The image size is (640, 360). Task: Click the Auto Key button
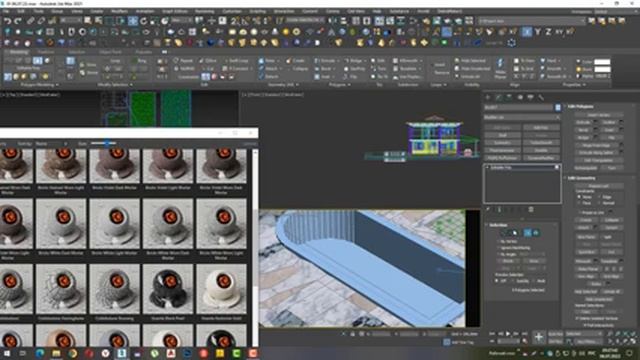556,334
